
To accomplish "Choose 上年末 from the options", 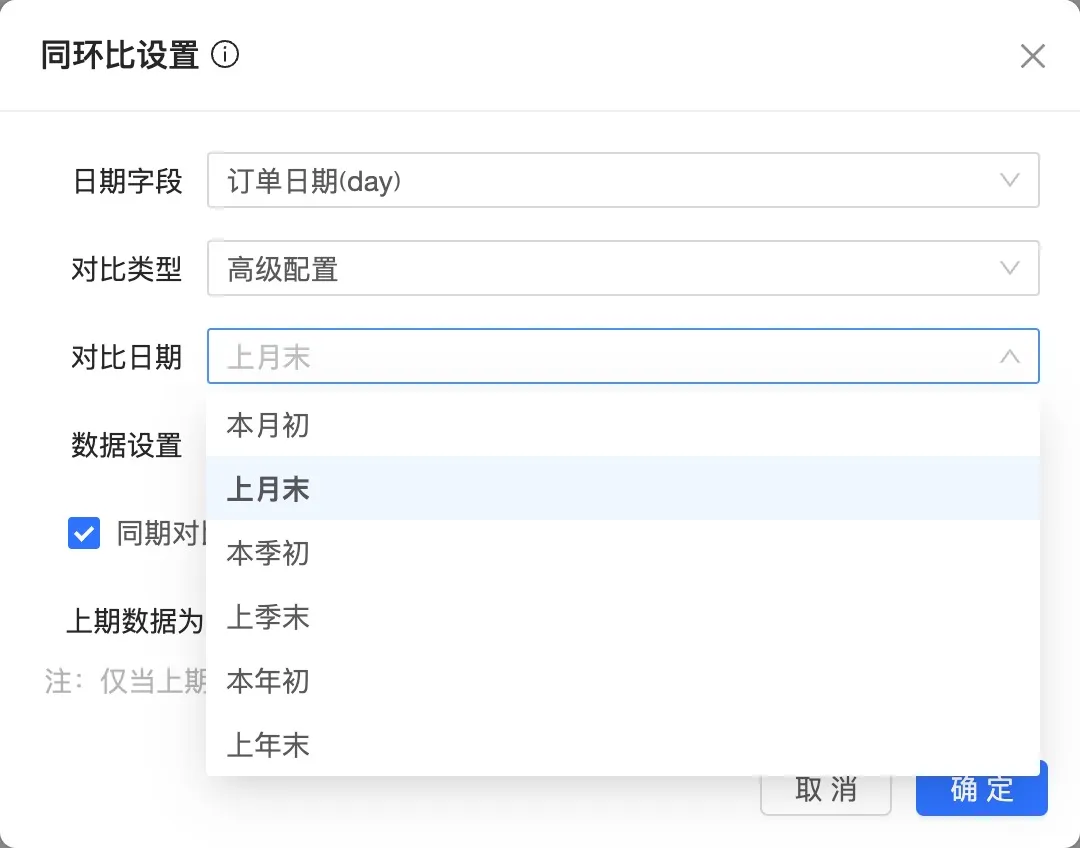I will [x=268, y=745].
